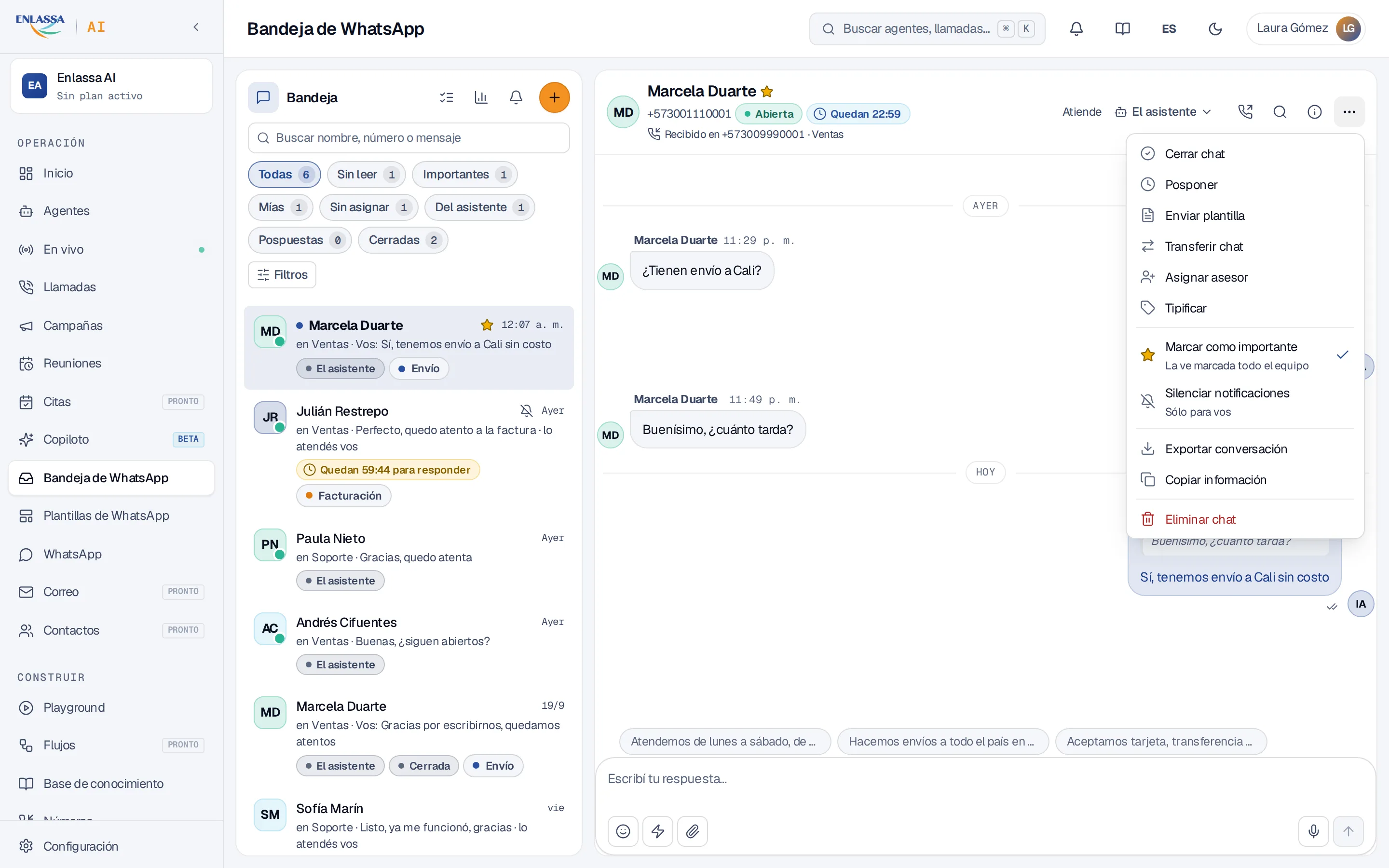Record a voice note with the microphone
Image resolution: width=1389 pixels, height=868 pixels.
click(1313, 831)
